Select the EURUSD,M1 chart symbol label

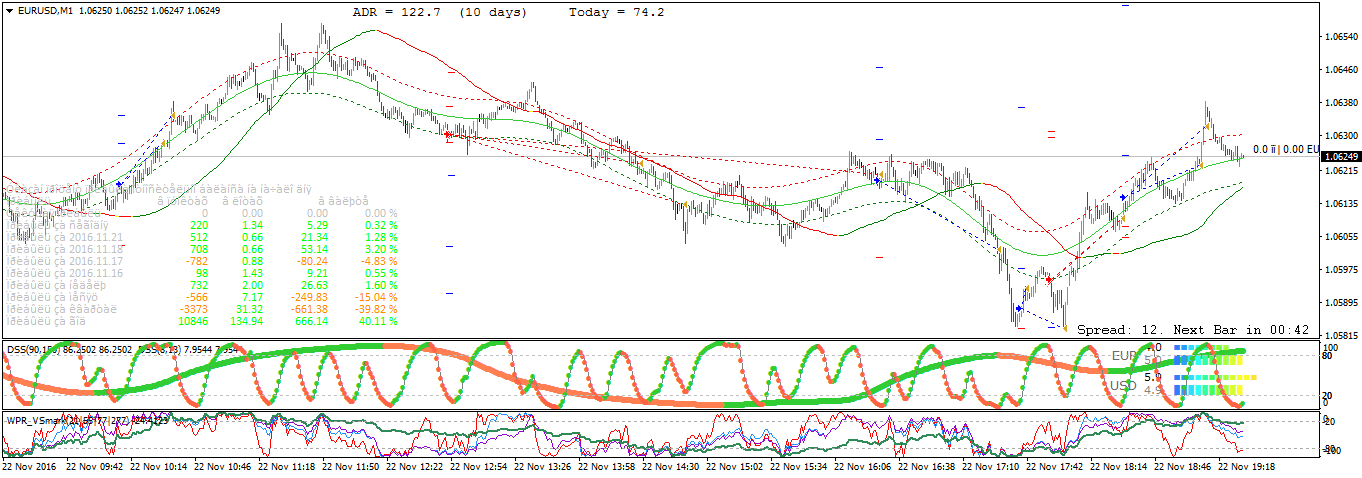(x=47, y=10)
